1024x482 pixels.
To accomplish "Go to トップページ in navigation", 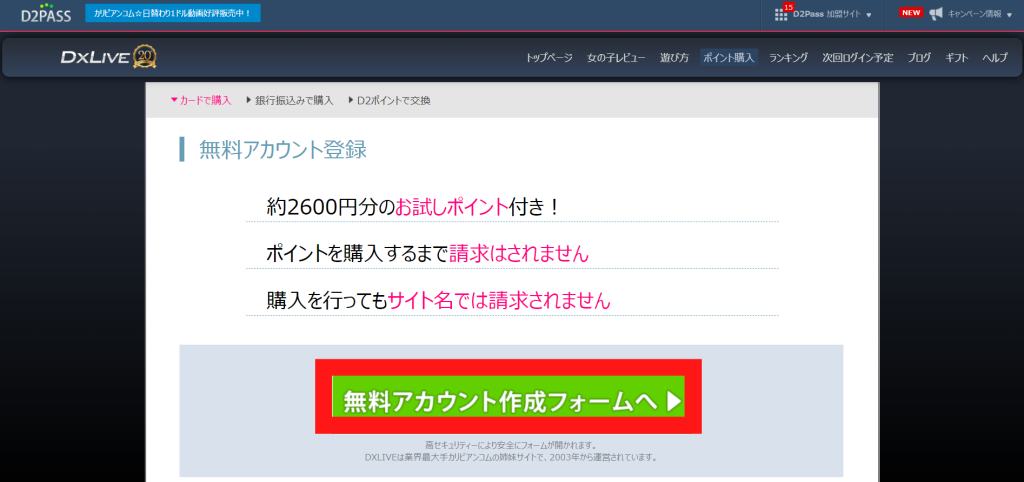I will point(549,58).
